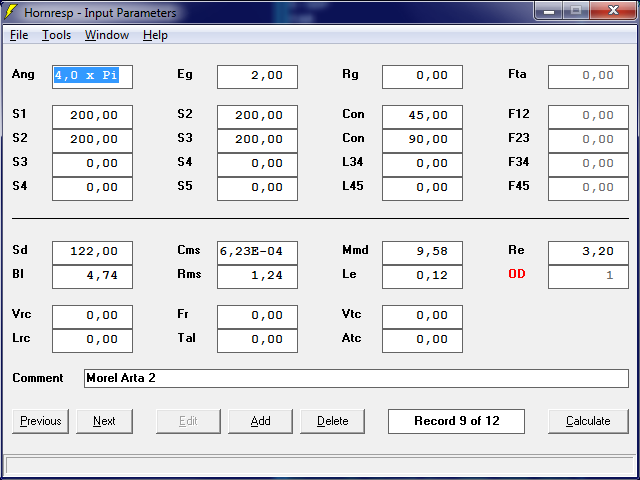
Task: Go to the Previous record
Action: tap(40, 421)
